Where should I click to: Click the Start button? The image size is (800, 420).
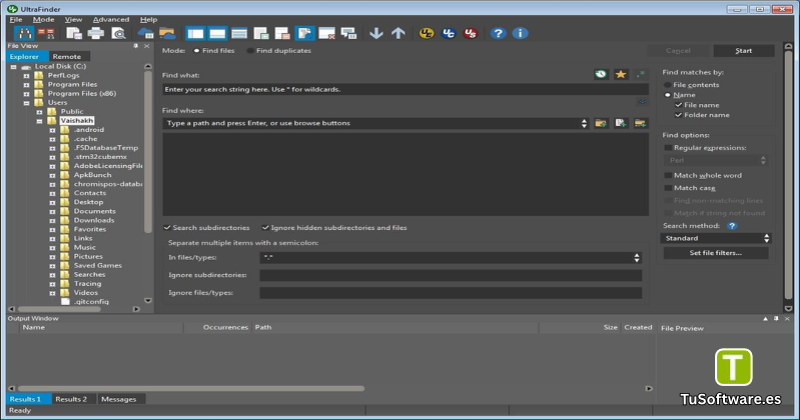click(743, 51)
